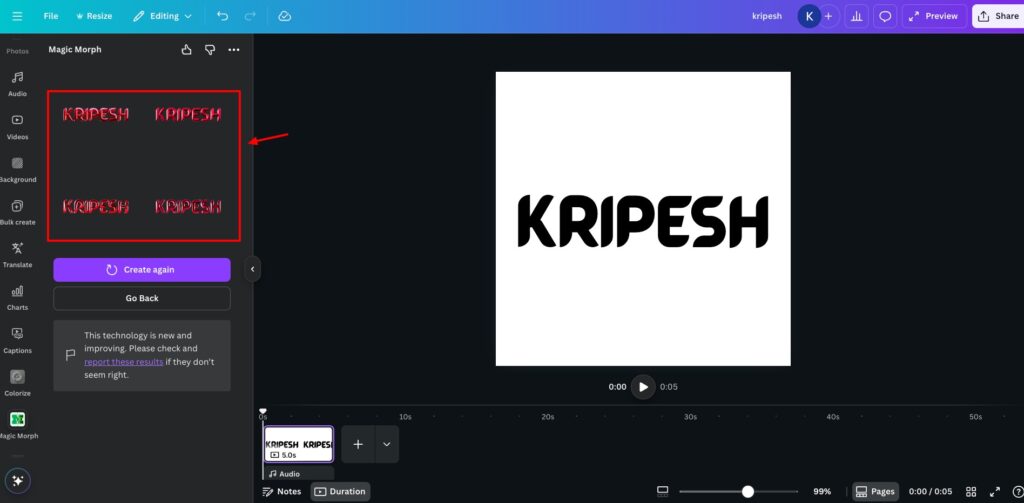This screenshot has width=1024, height=503.
Task: Select the 5.0s page thumbnail in timeline
Action: point(298,444)
